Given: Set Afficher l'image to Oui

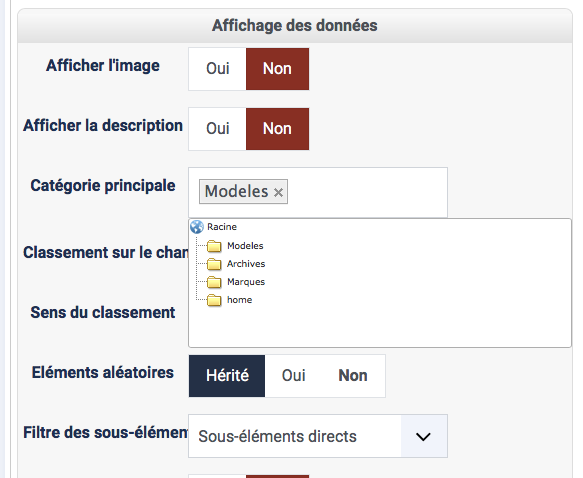Looking at the screenshot, I should [x=218, y=69].
